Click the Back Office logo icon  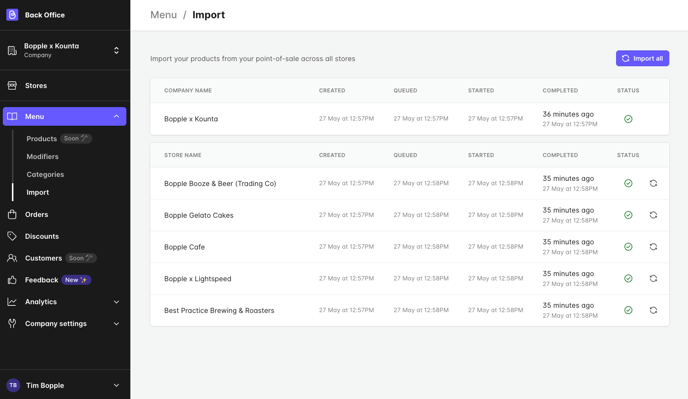click(12, 14)
